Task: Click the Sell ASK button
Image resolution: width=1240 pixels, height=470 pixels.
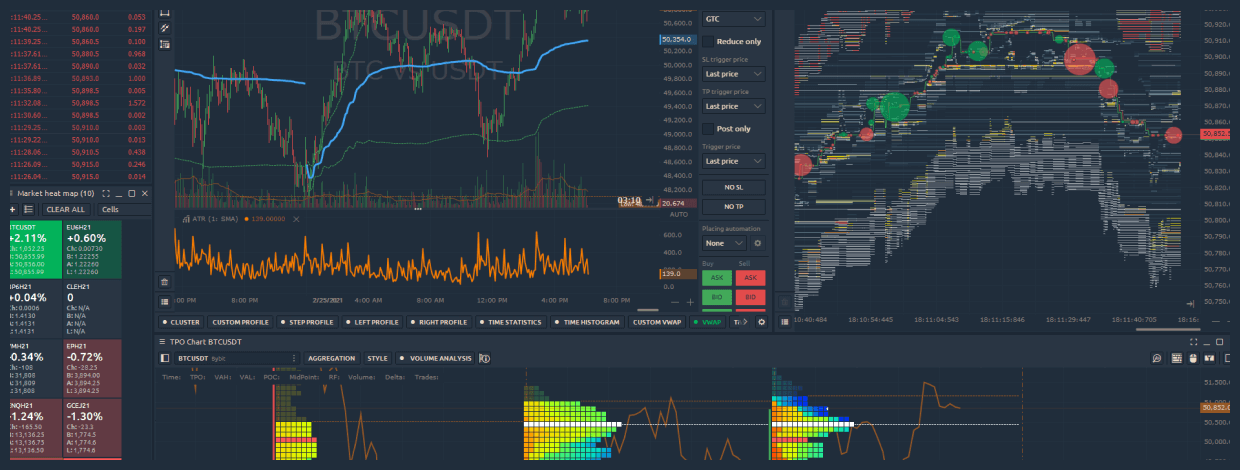Action: 749,277
